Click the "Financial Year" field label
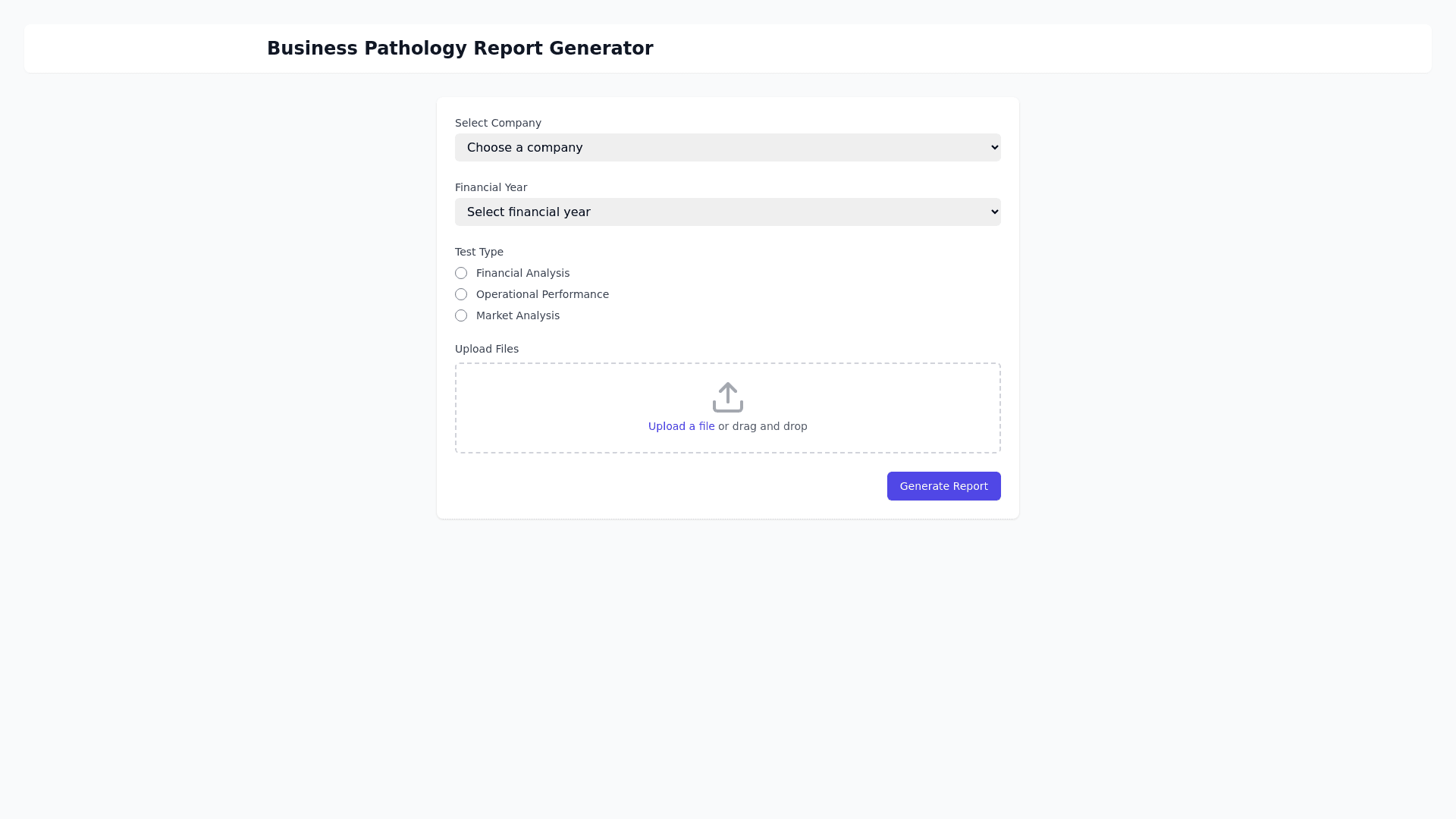Screen dimensions: 1456x819 [x=491, y=187]
